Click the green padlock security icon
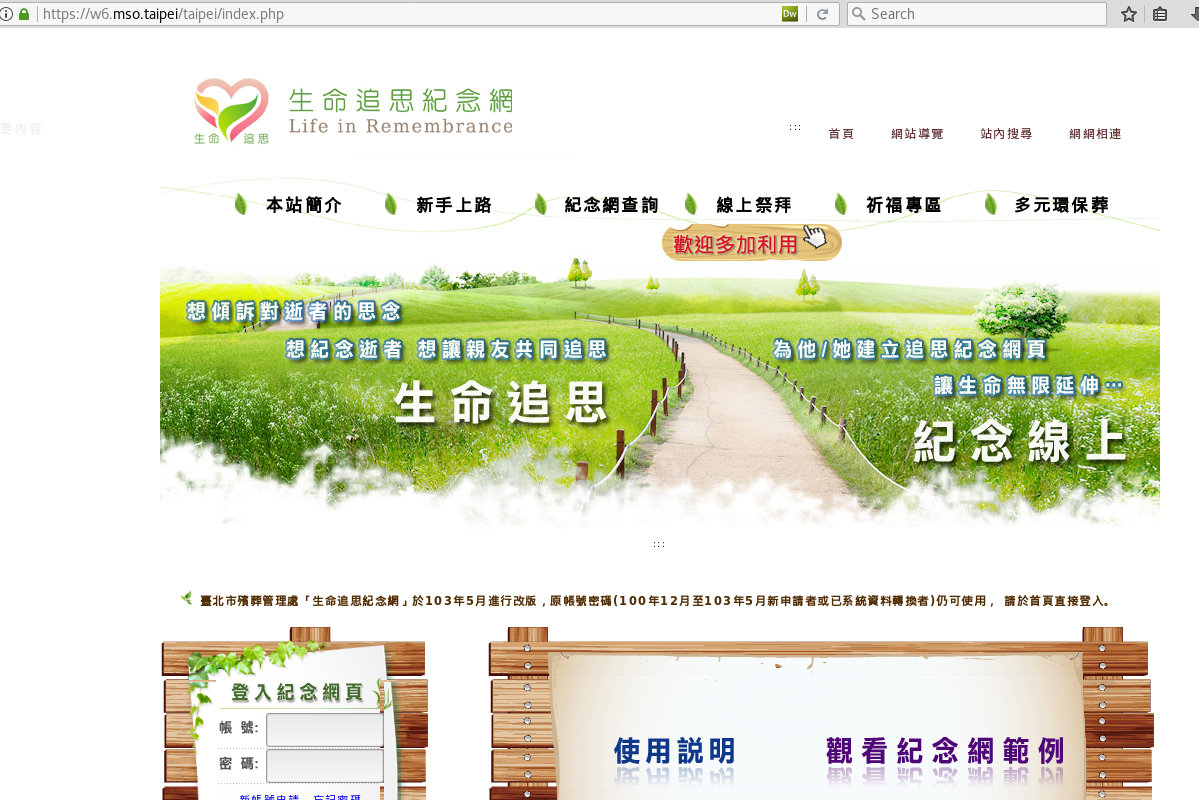Image resolution: width=1199 pixels, height=800 pixels. click(x=24, y=14)
